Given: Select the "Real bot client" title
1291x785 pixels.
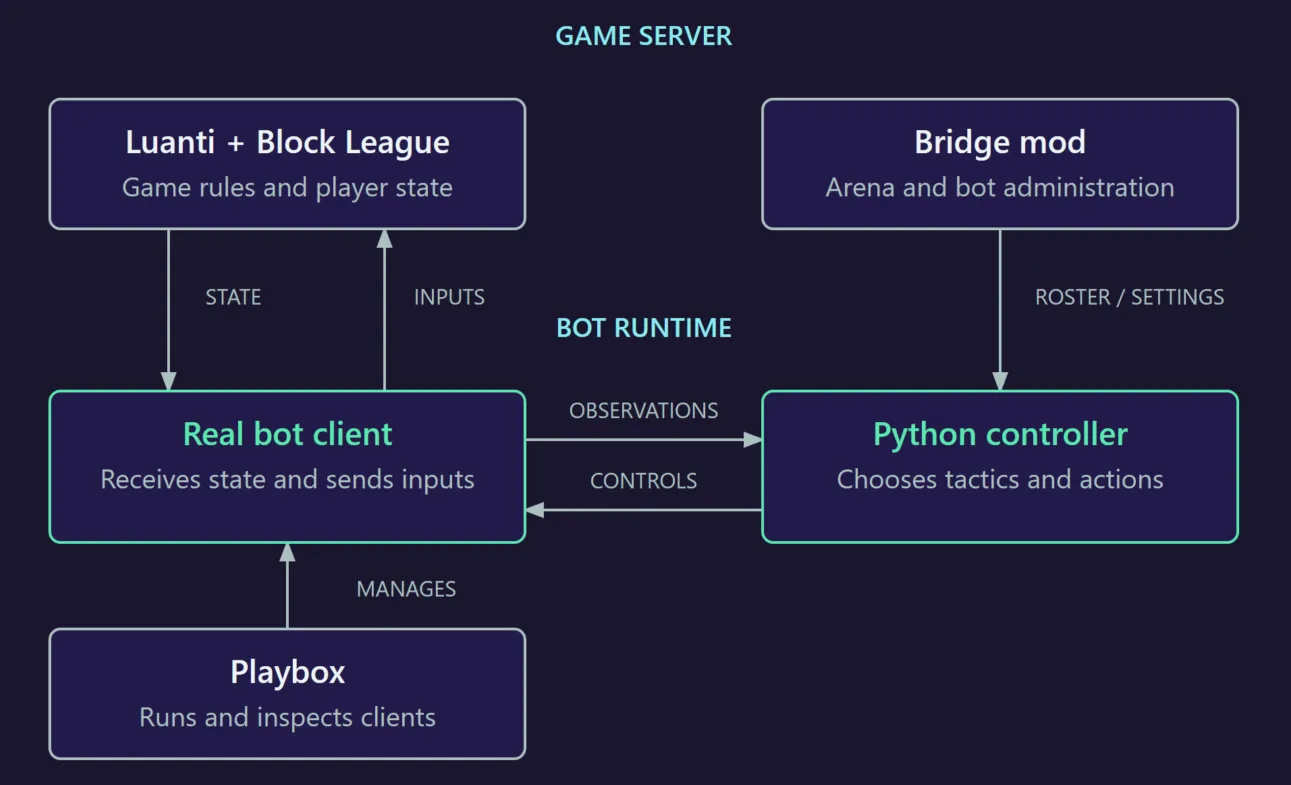Looking at the screenshot, I should [287, 434].
